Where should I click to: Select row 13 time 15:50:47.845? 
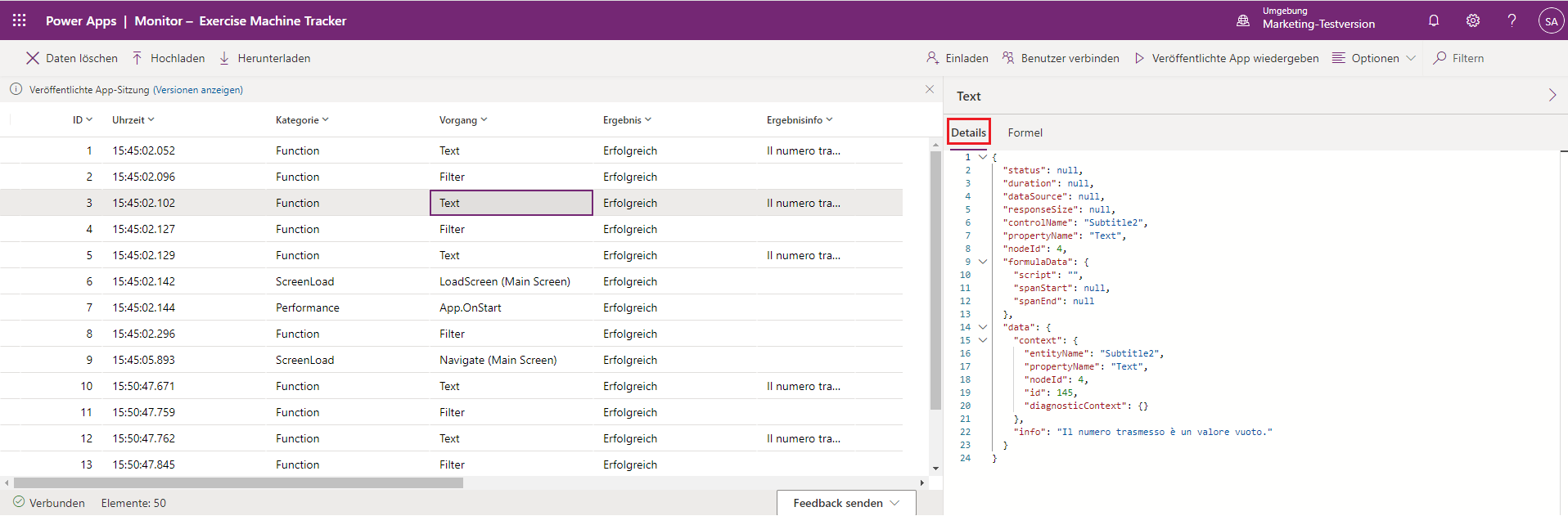click(144, 464)
